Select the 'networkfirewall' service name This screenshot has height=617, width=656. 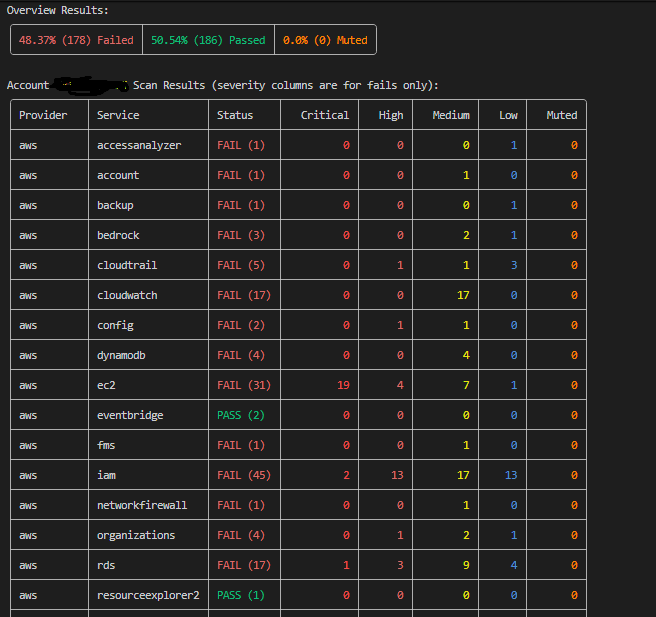[142, 505]
